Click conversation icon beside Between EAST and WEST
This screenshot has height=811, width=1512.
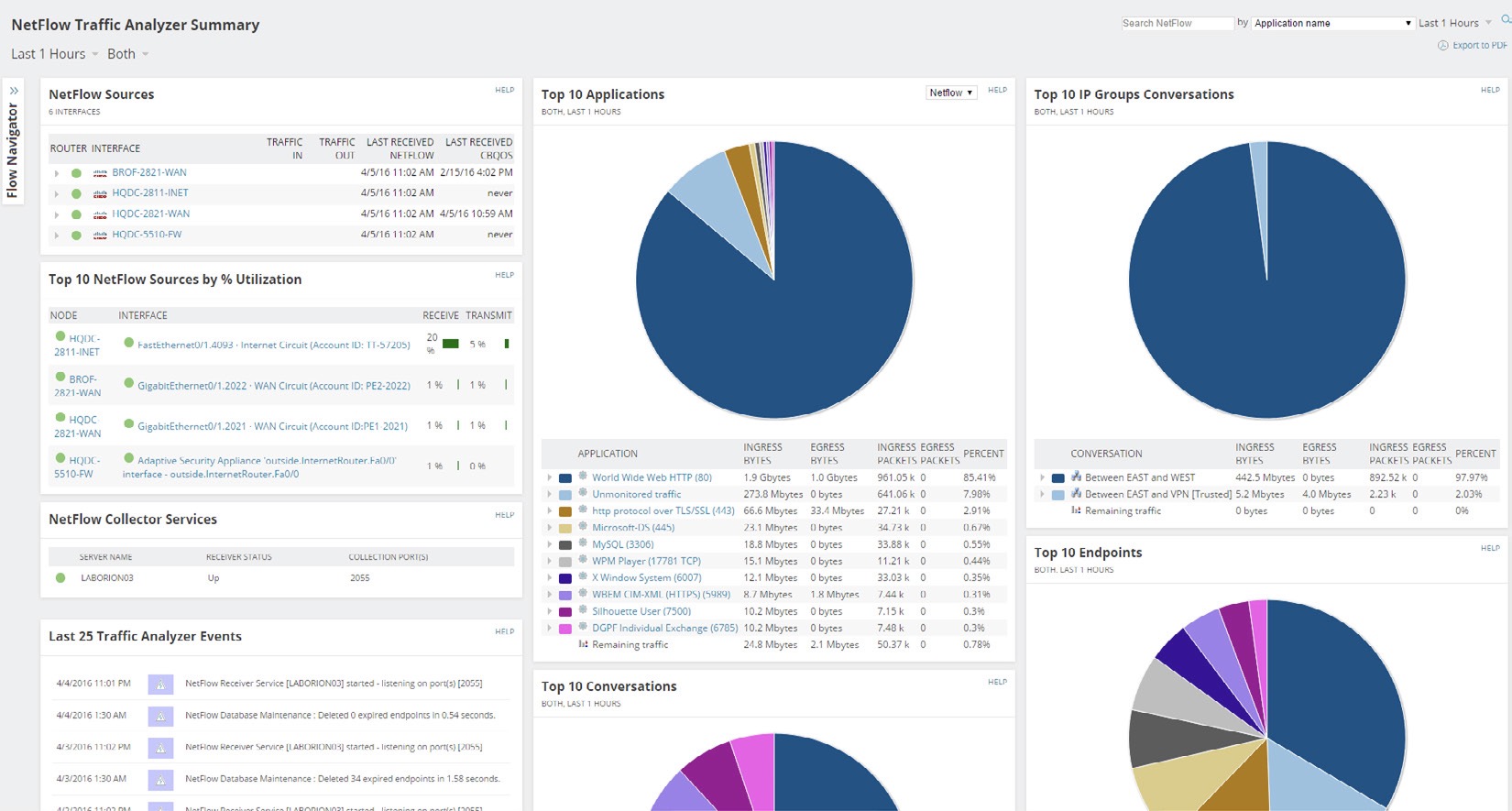pyautogui.click(x=1076, y=477)
